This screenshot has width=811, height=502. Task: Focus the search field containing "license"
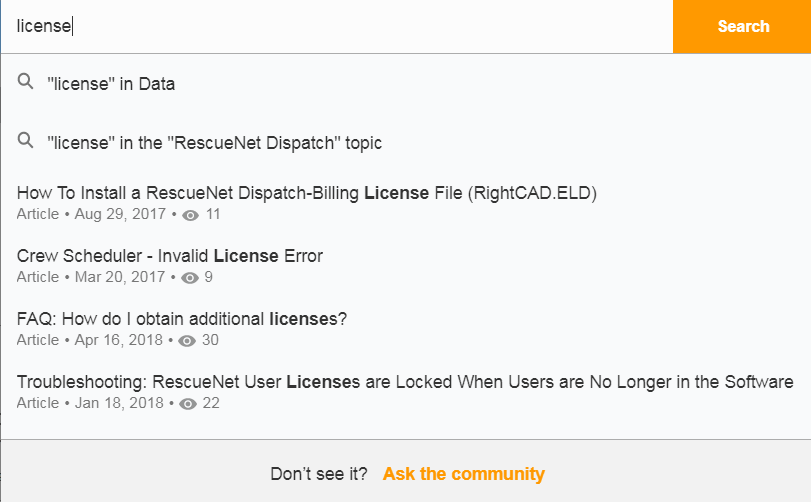337,26
